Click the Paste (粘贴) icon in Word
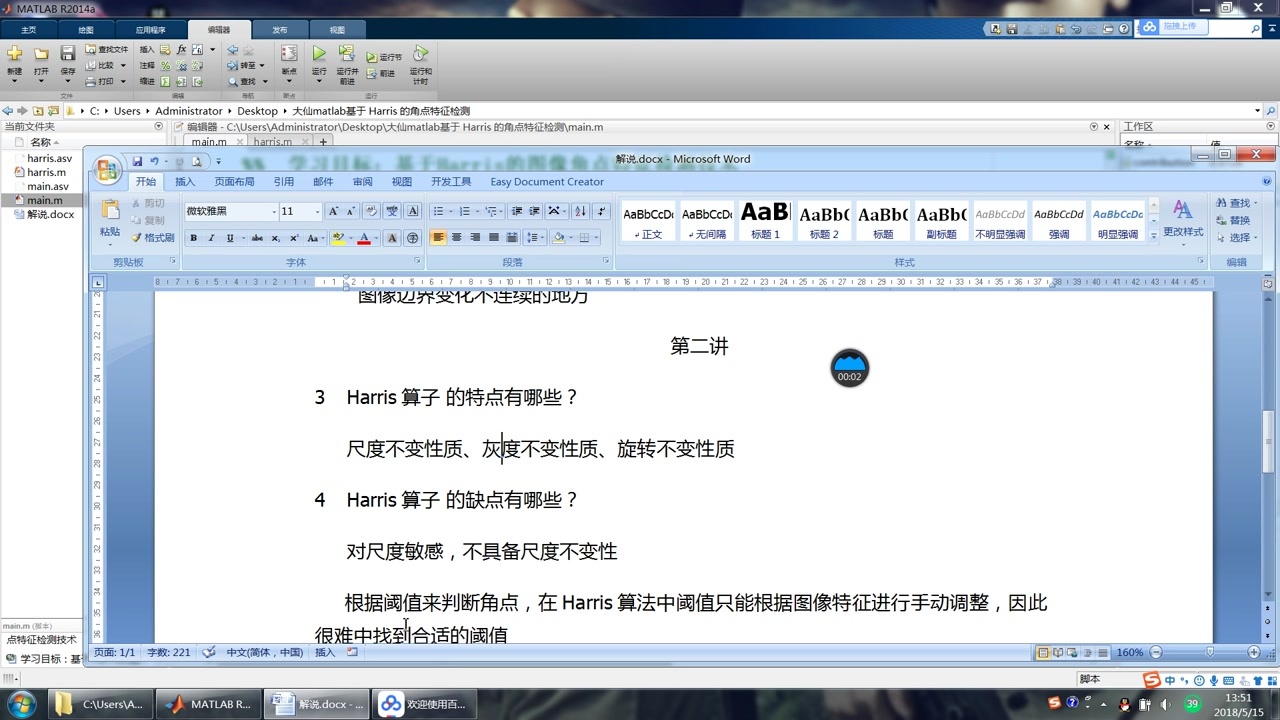The width and height of the screenshot is (1280, 720). [110, 211]
